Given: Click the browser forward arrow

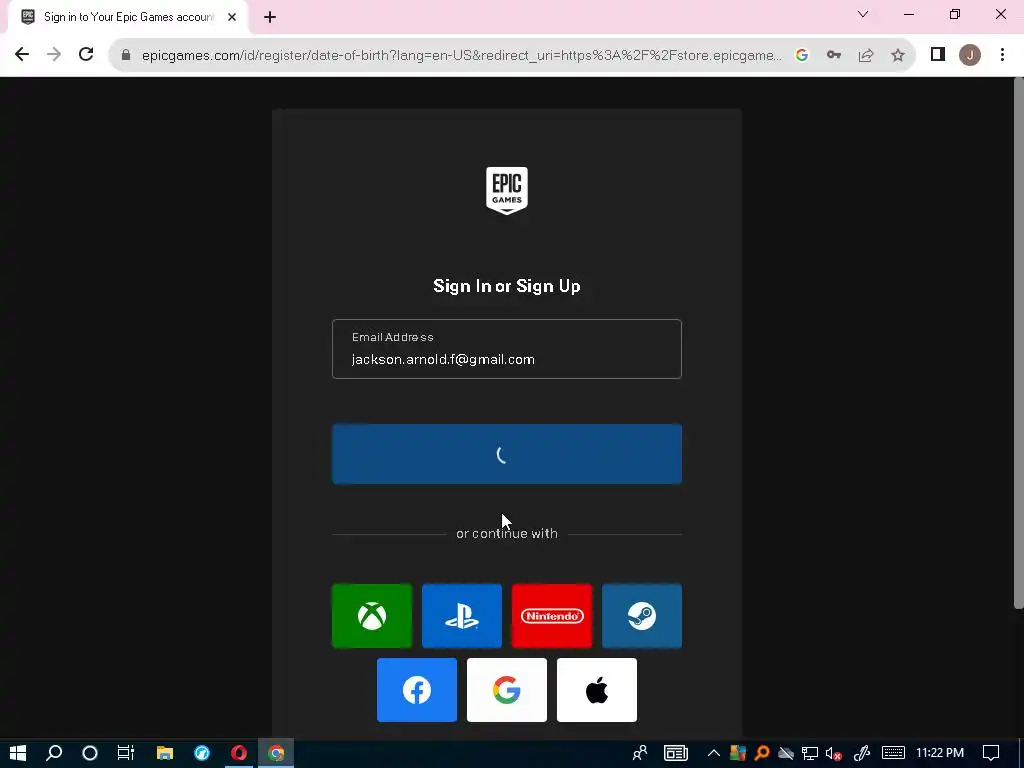Looking at the screenshot, I should click(x=54, y=55).
